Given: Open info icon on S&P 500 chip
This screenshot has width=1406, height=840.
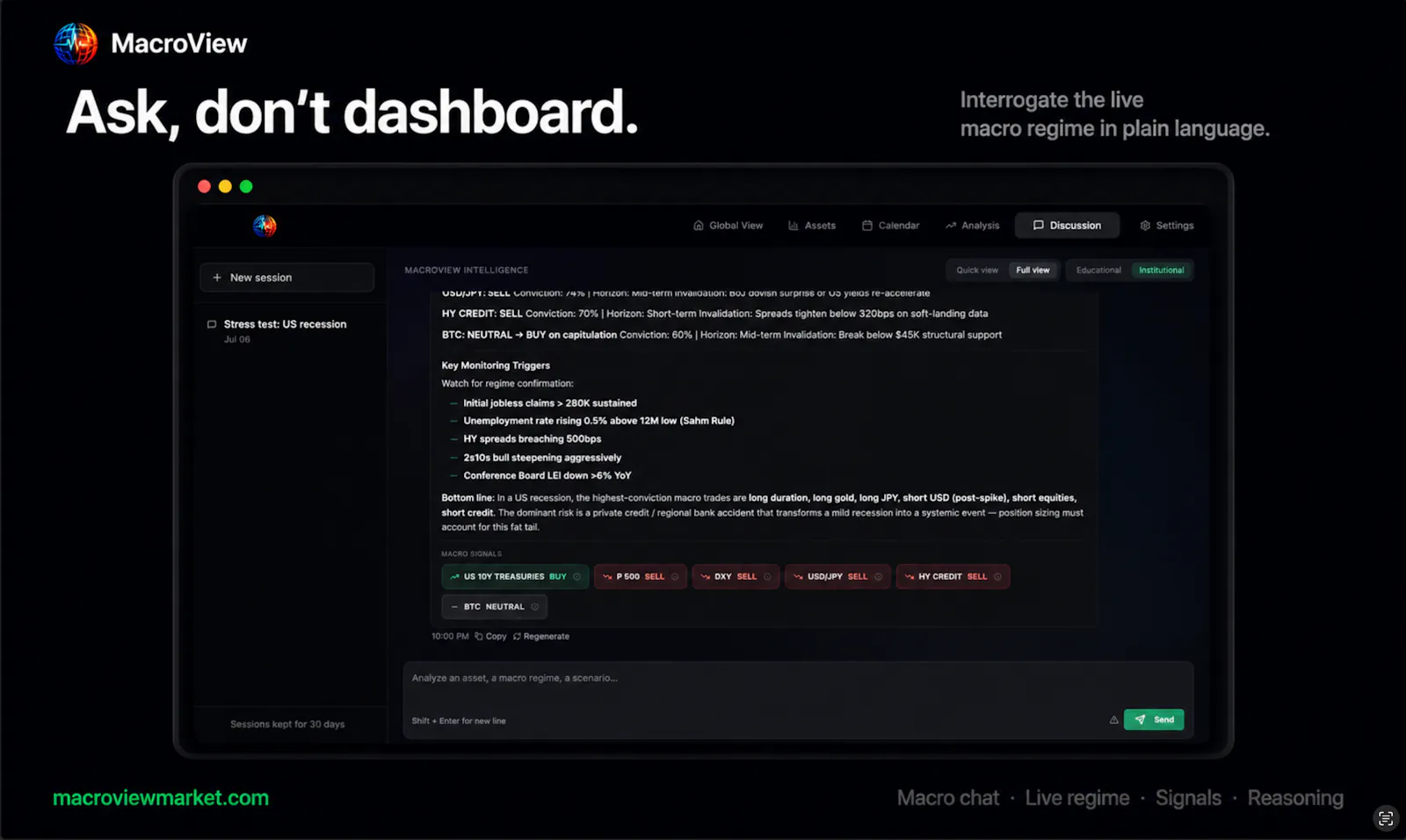Looking at the screenshot, I should click(x=675, y=577).
